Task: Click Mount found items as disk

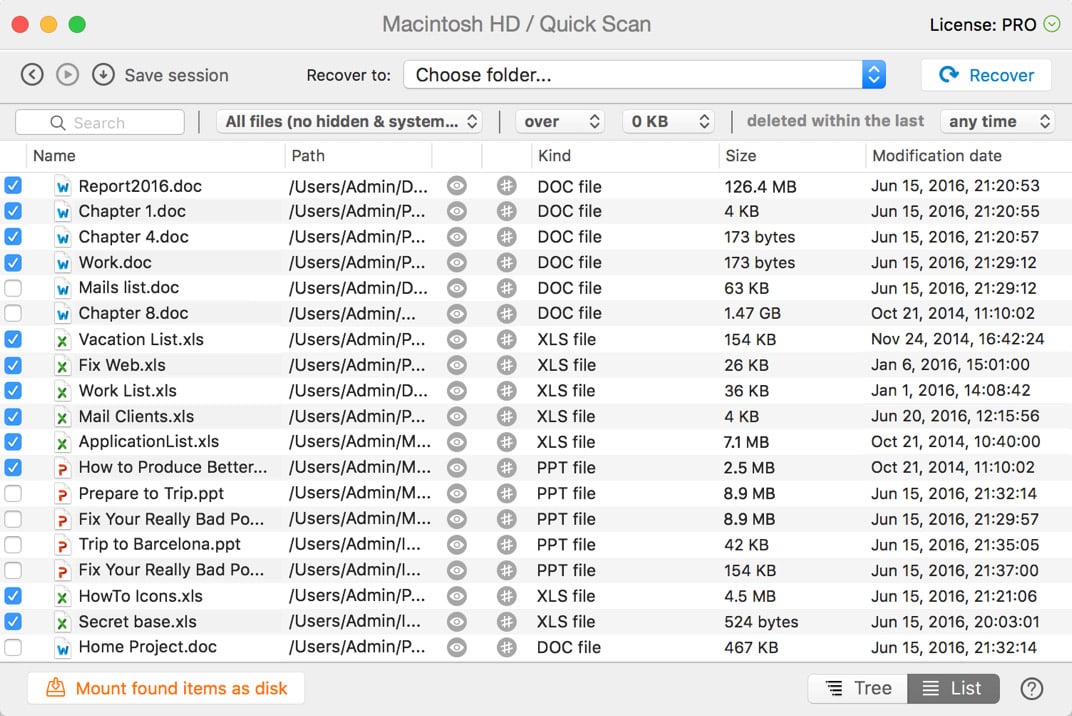Action: 166,688
